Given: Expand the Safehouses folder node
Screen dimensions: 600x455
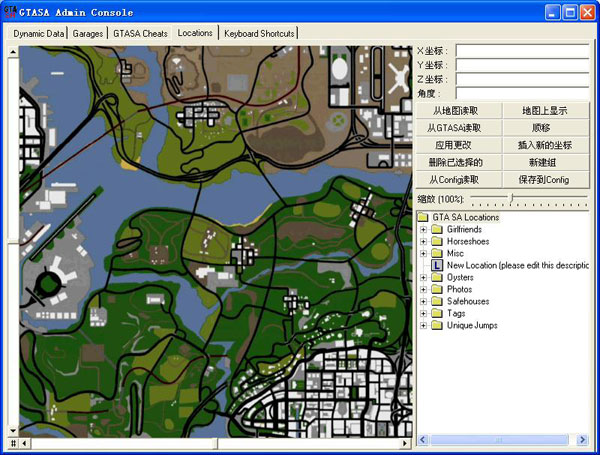Looking at the screenshot, I should click(424, 302).
